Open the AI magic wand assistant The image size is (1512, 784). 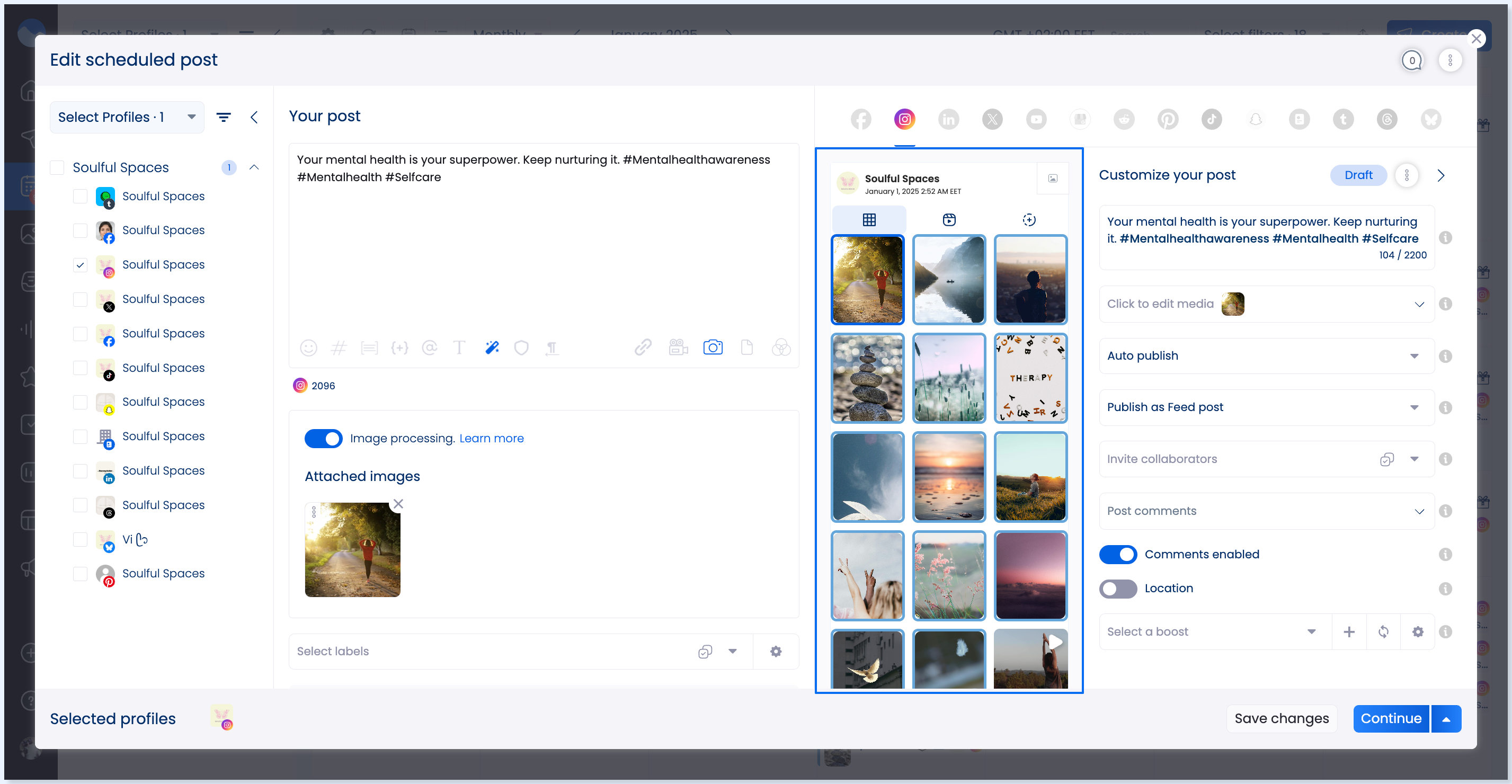[492, 348]
